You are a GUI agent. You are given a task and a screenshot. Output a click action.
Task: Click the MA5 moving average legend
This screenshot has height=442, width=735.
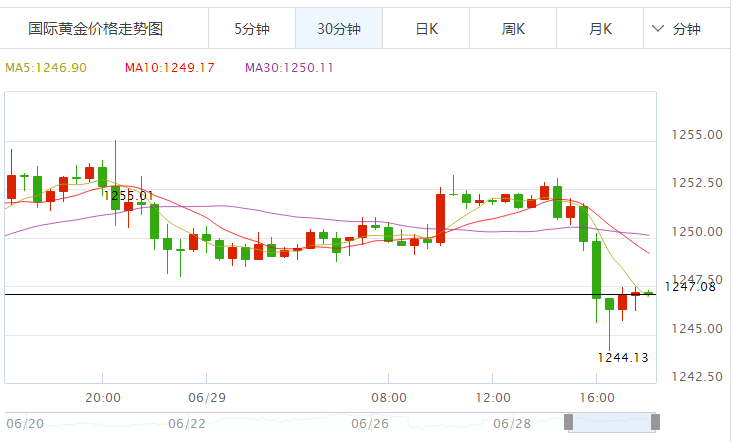[46, 68]
